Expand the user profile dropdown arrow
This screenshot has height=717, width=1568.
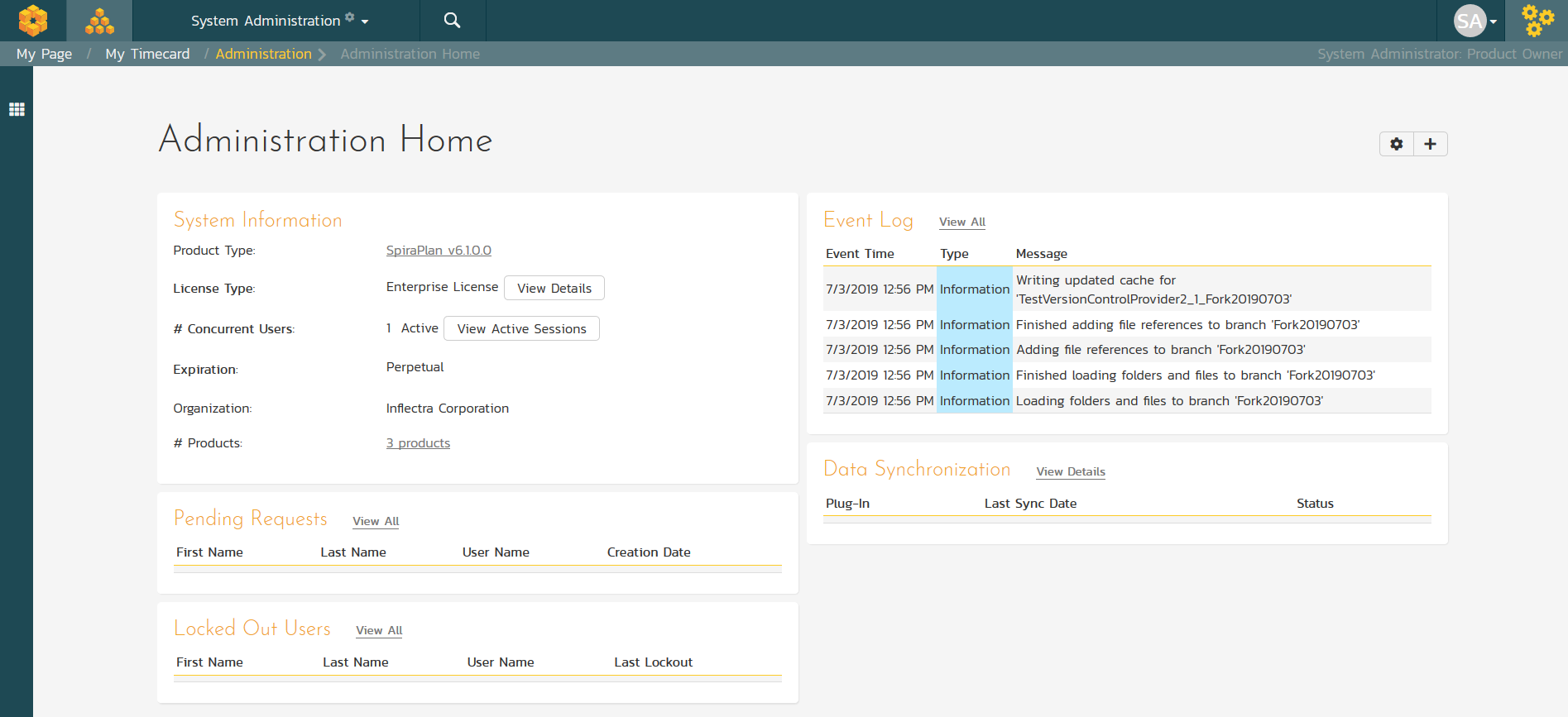click(1494, 22)
